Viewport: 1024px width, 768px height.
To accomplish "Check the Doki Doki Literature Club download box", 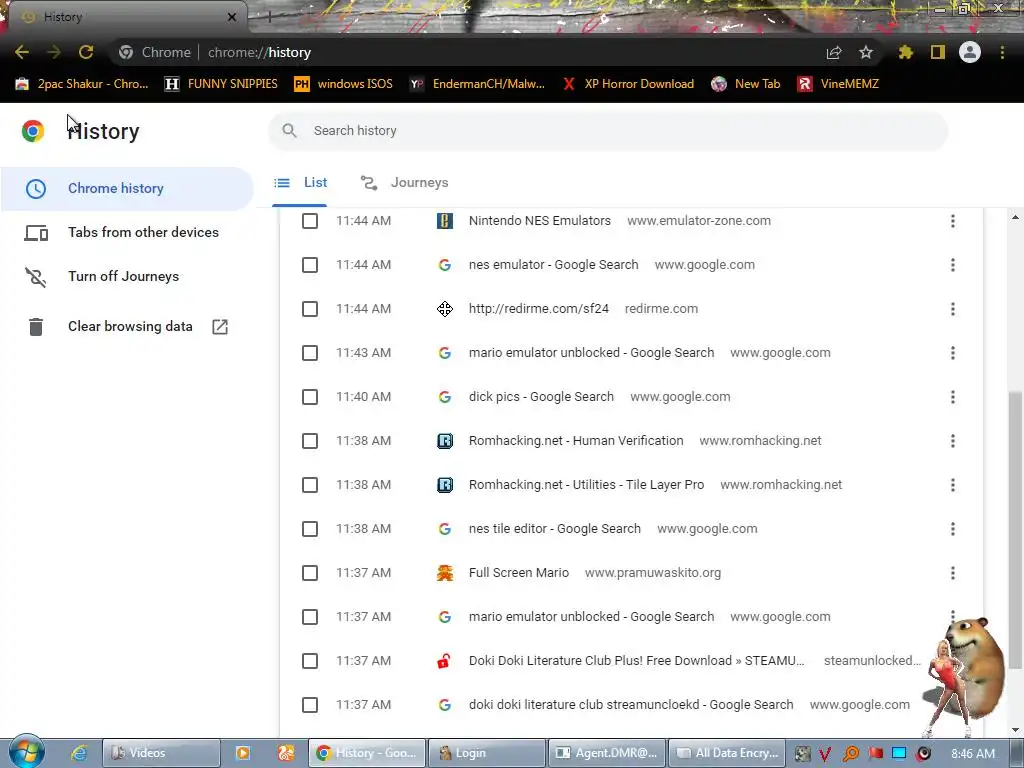I will point(310,661).
